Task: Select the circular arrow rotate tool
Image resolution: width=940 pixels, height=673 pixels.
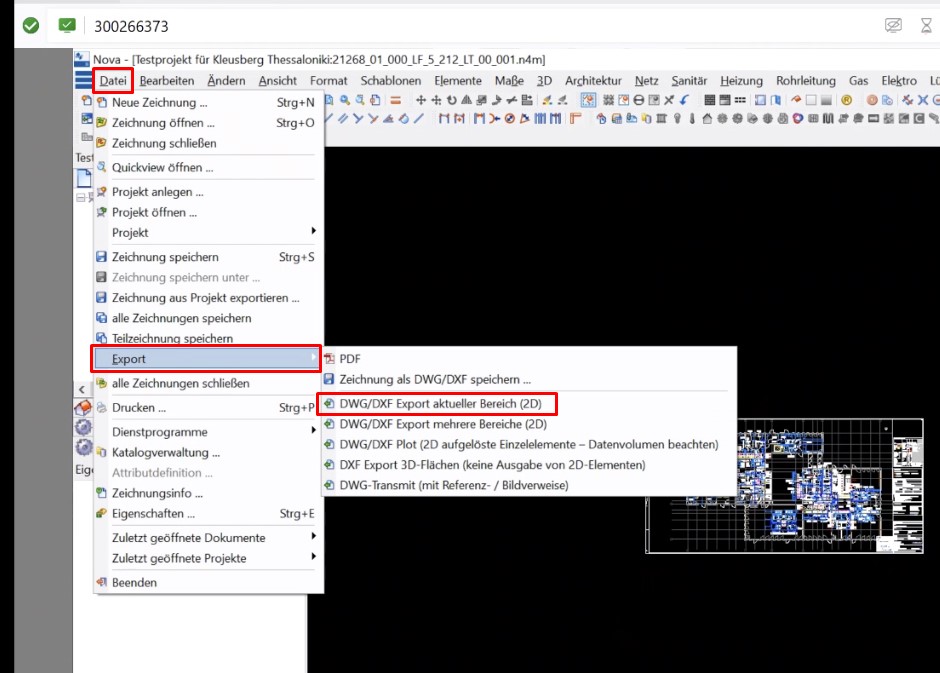Action: click(451, 100)
